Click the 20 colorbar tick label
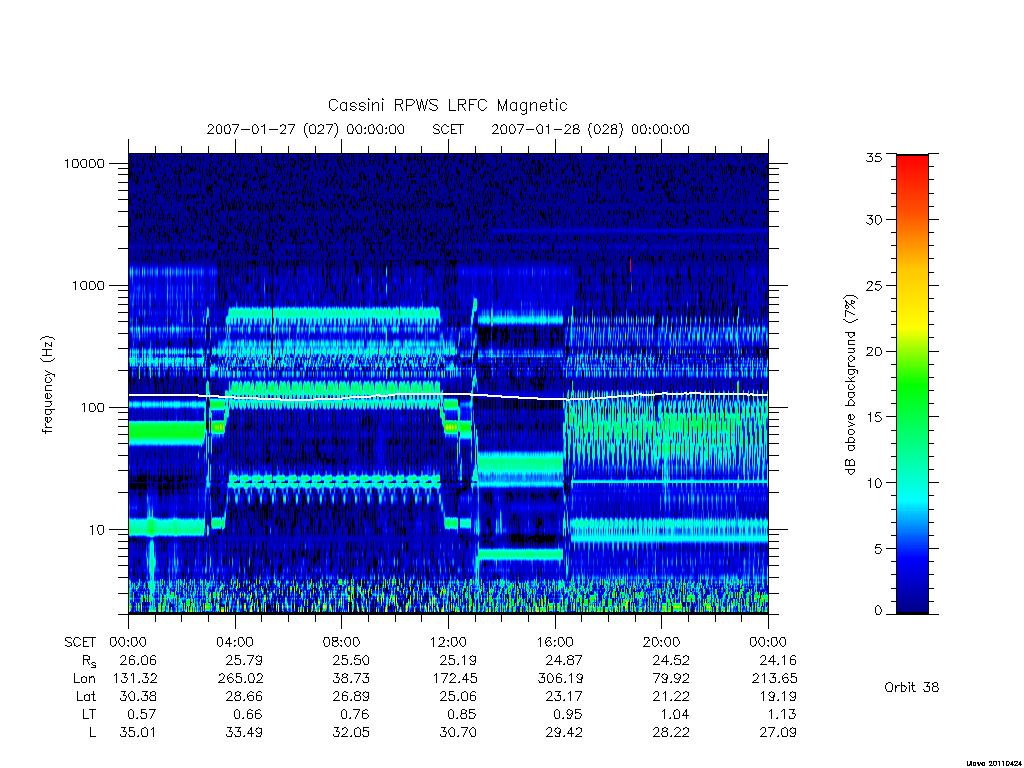Screen dimensions: 1024x768 (x=874, y=351)
